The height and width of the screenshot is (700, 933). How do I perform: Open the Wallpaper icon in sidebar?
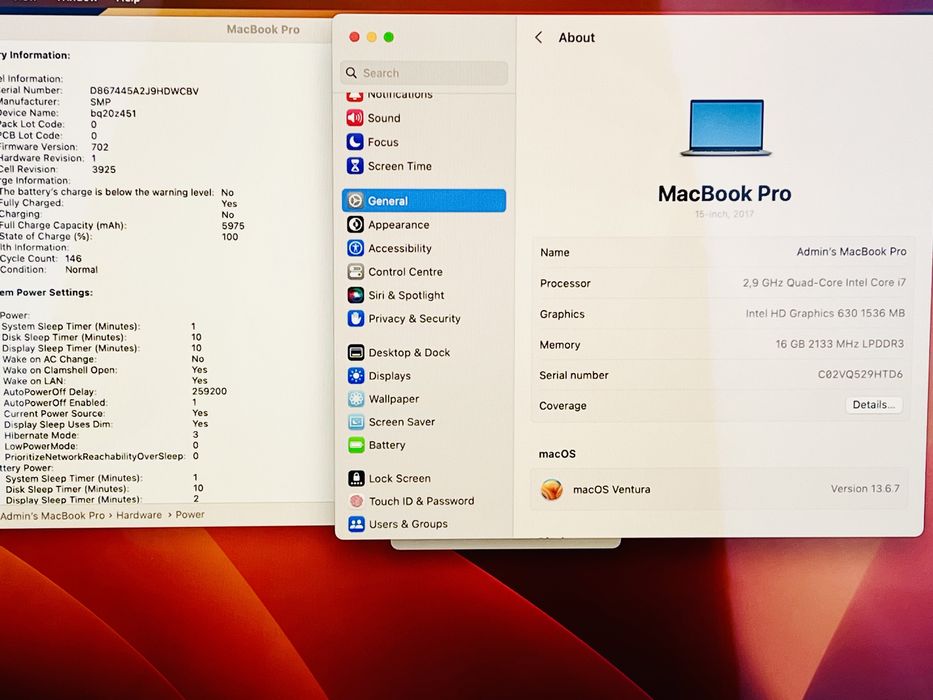[x=356, y=399]
